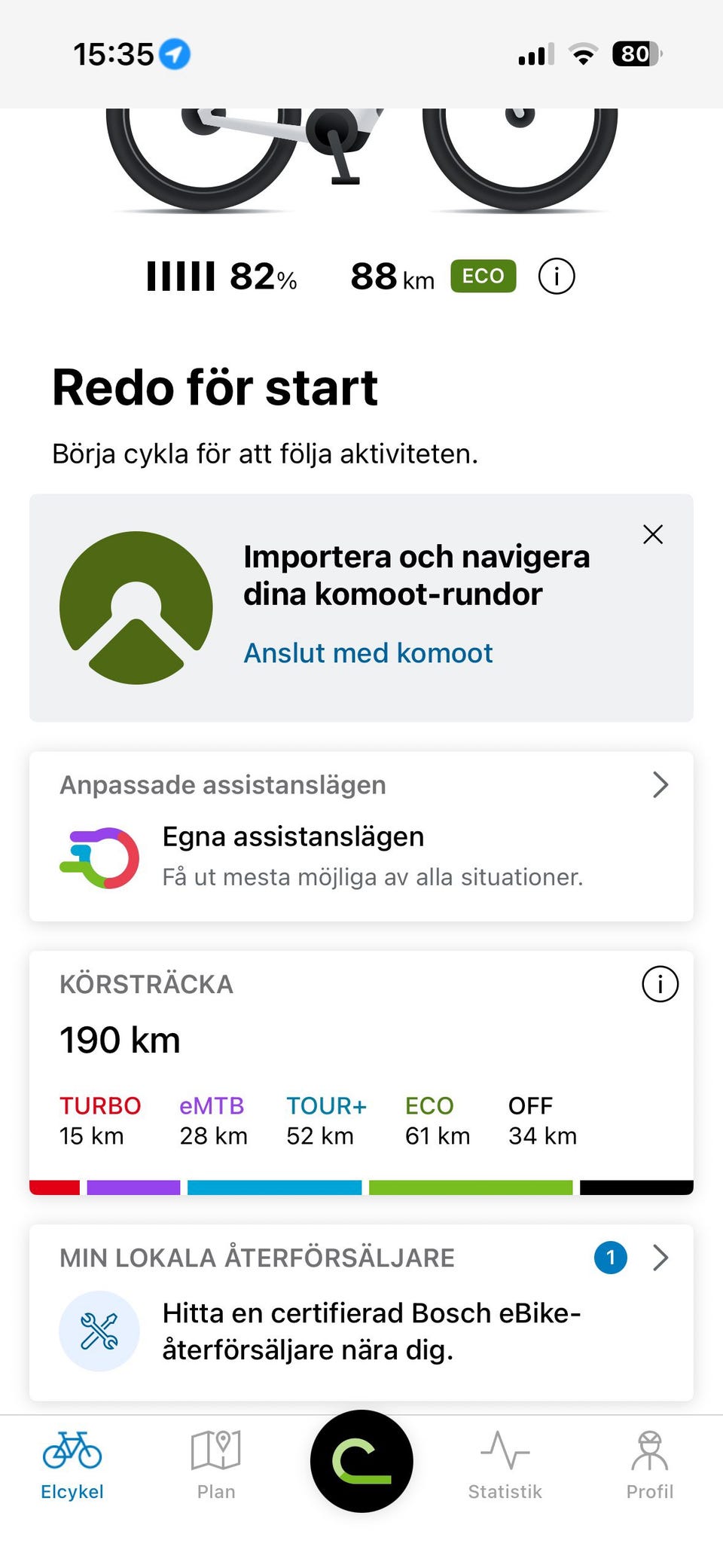The width and height of the screenshot is (723, 1568).
Task: Tap the center black ride start button
Action: point(361,1461)
